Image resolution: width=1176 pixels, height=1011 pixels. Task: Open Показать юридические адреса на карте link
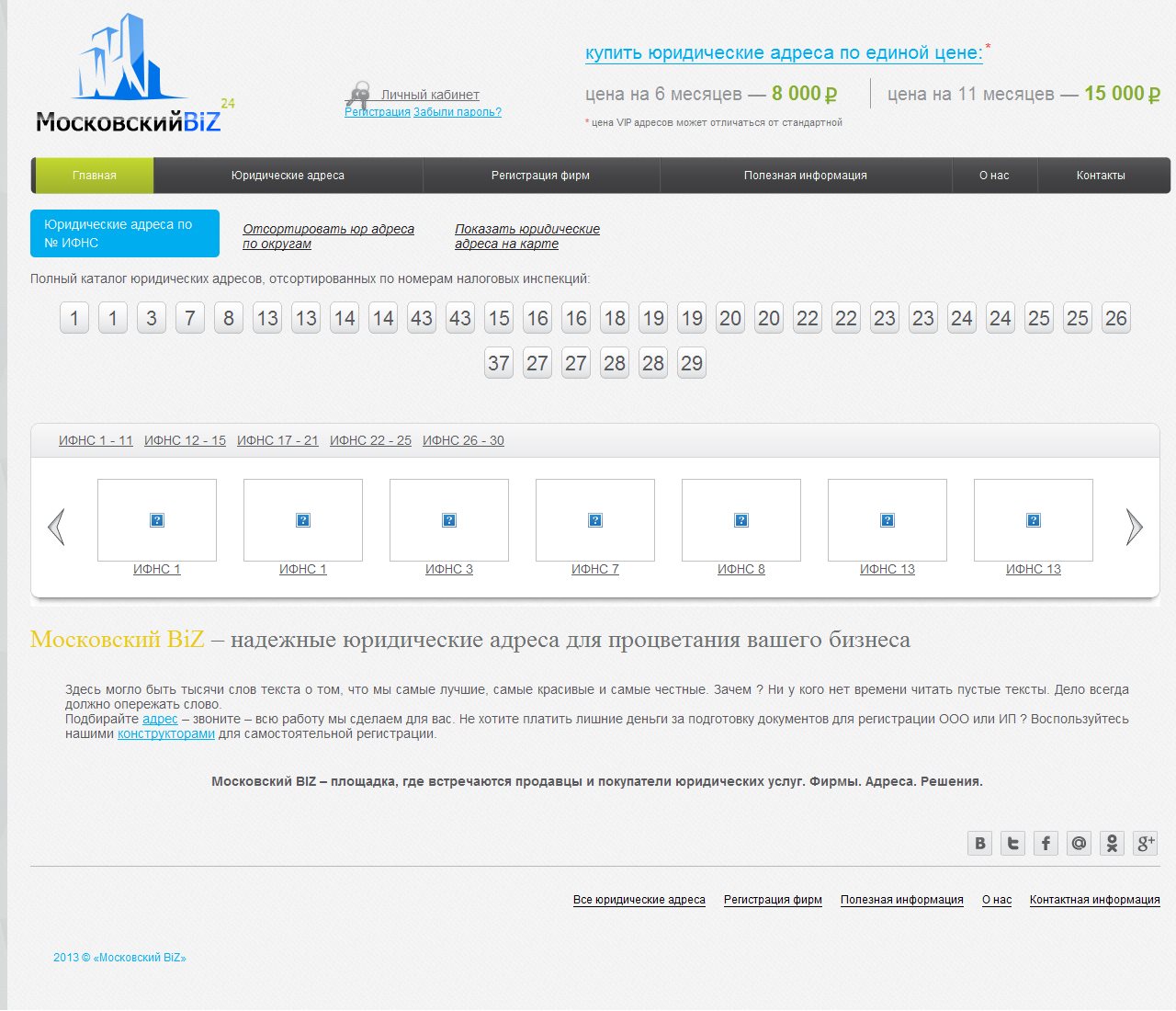pyautogui.click(x=527, y=236)
